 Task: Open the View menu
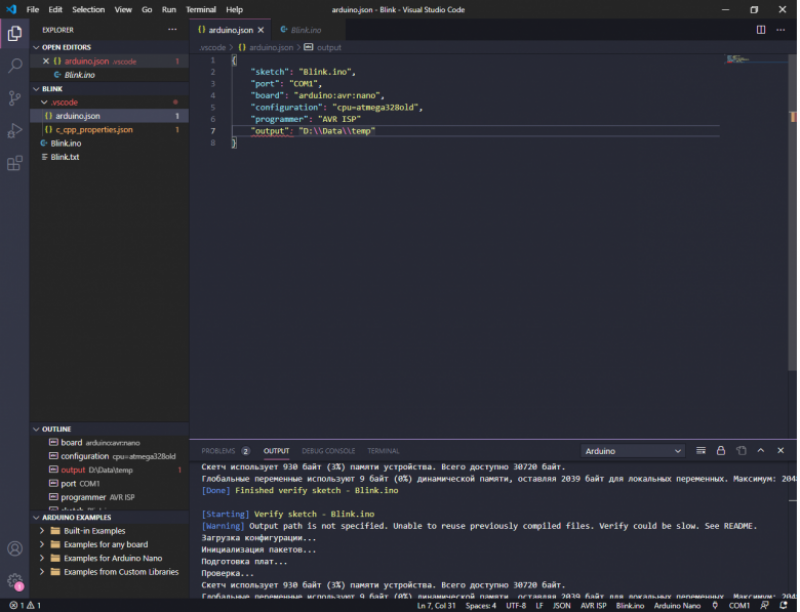click(x=123, y=9)
